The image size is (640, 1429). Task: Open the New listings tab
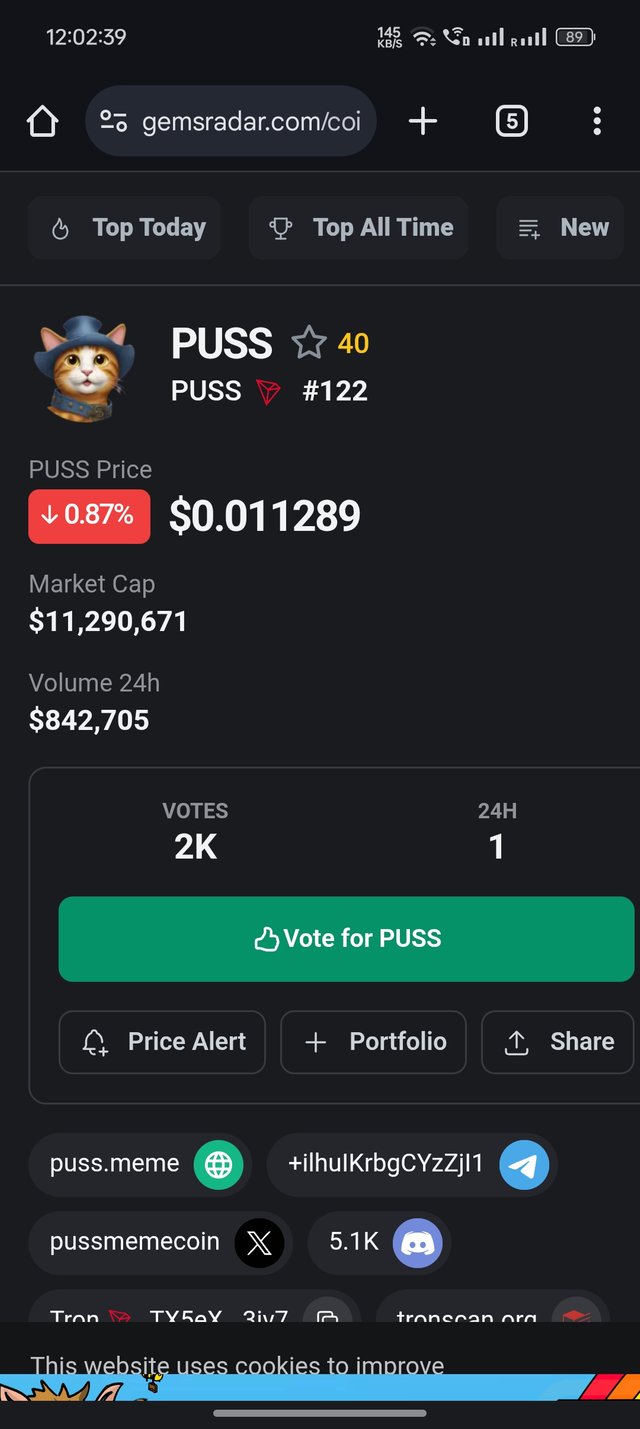point(561,228)
